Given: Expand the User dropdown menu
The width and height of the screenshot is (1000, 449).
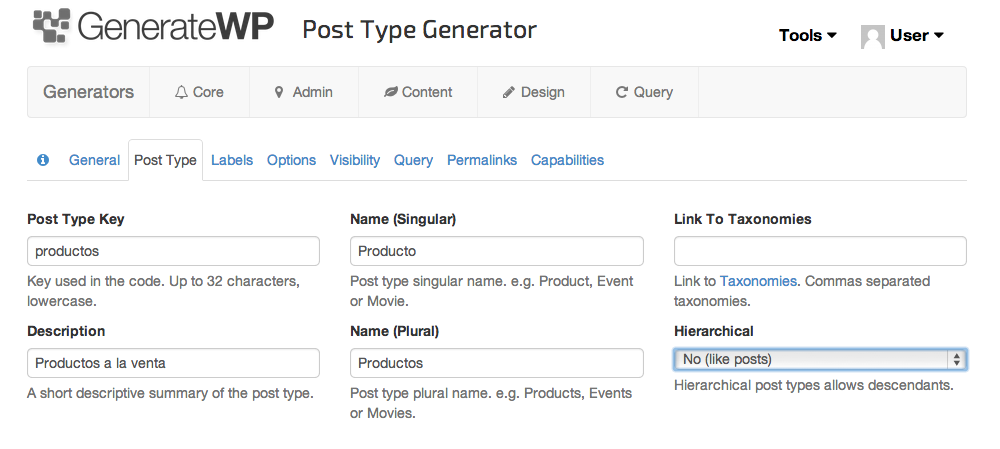Looking at the screenshot, I should [x=916, y=36].
